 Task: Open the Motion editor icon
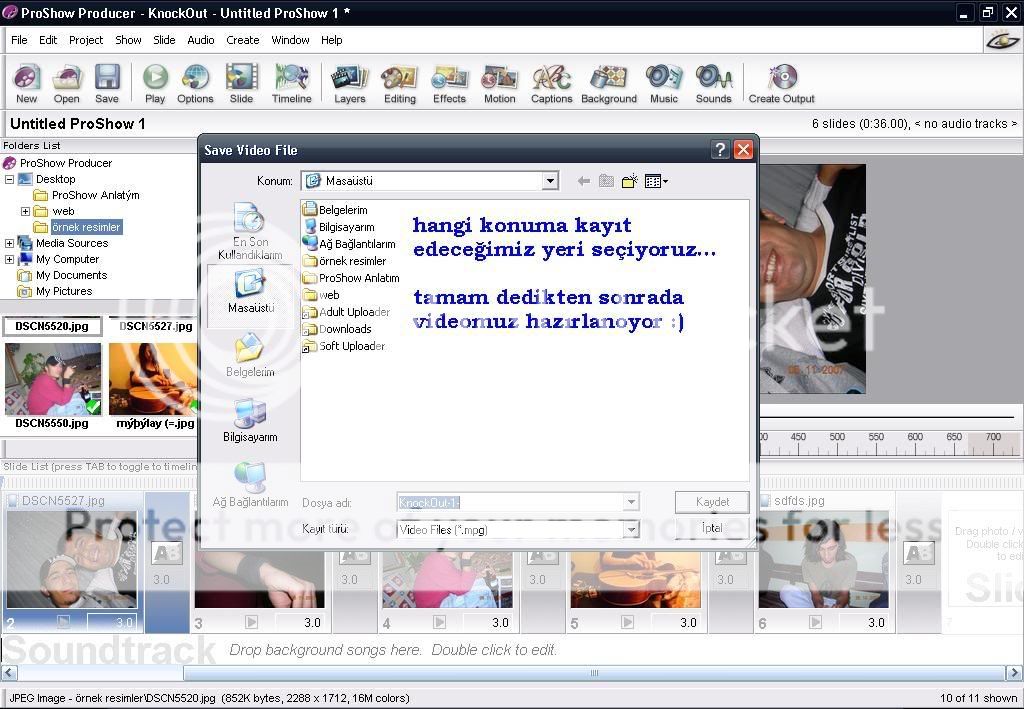point(500,78)
